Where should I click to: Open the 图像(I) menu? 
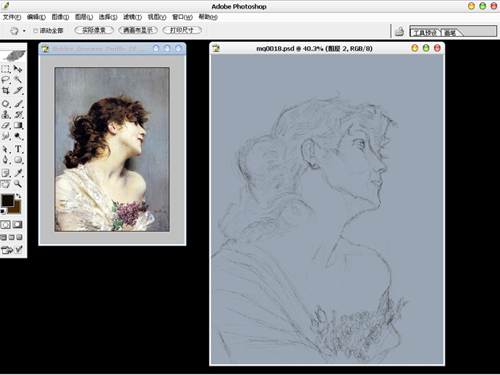point(60,17)
